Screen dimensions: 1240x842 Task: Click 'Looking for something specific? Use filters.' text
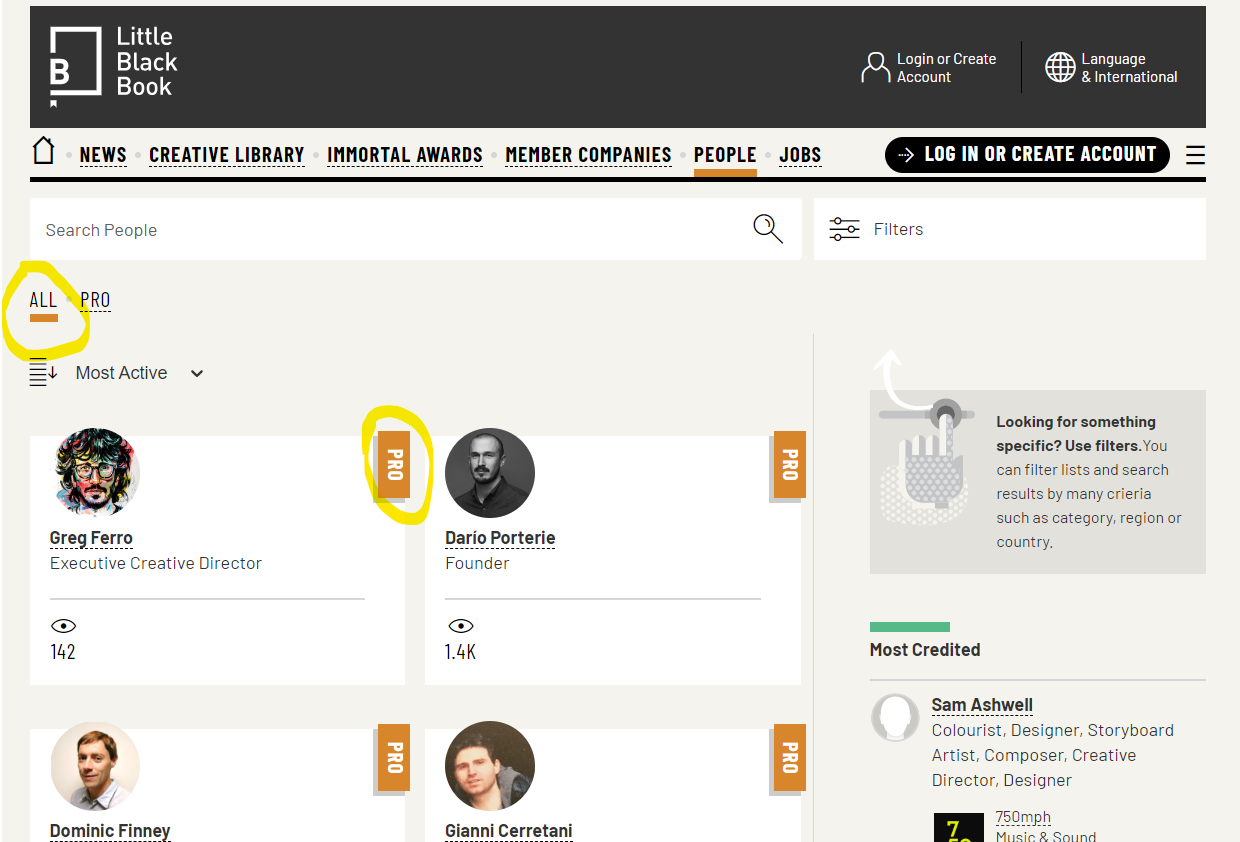pyautogui.click(x=1076, y=434)
